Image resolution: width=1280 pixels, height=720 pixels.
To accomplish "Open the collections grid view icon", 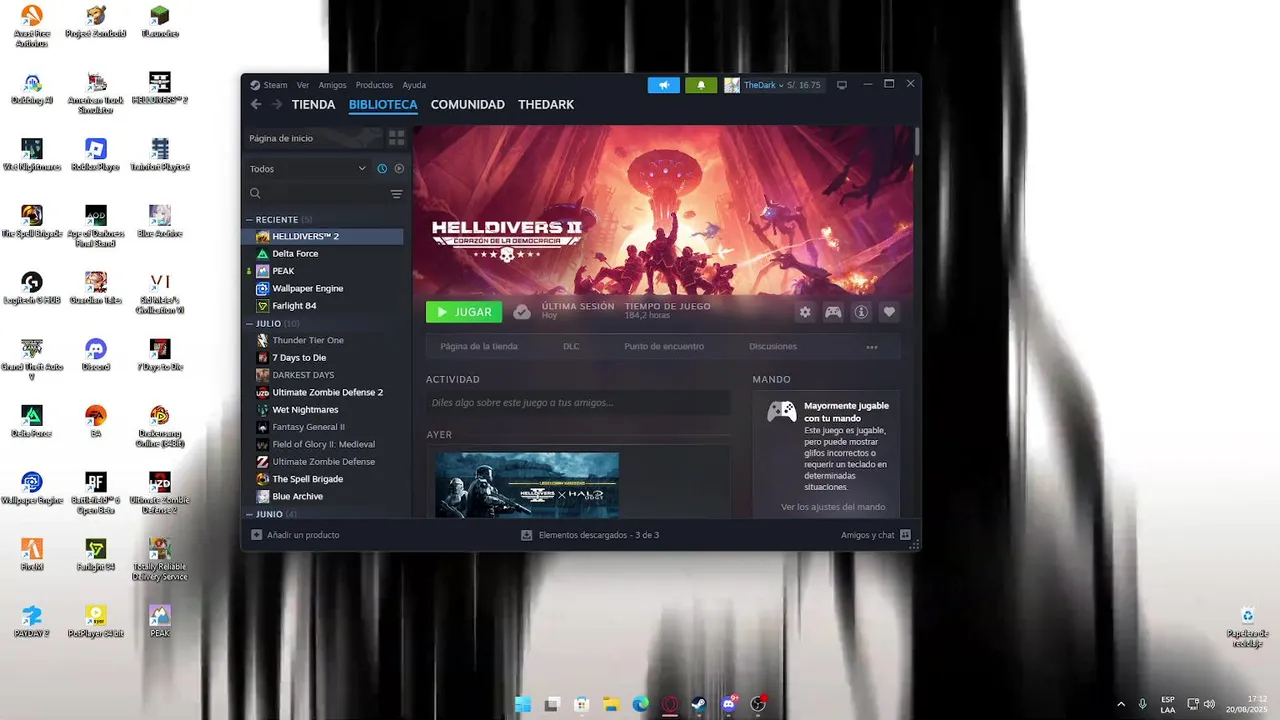I will point(396,138).
